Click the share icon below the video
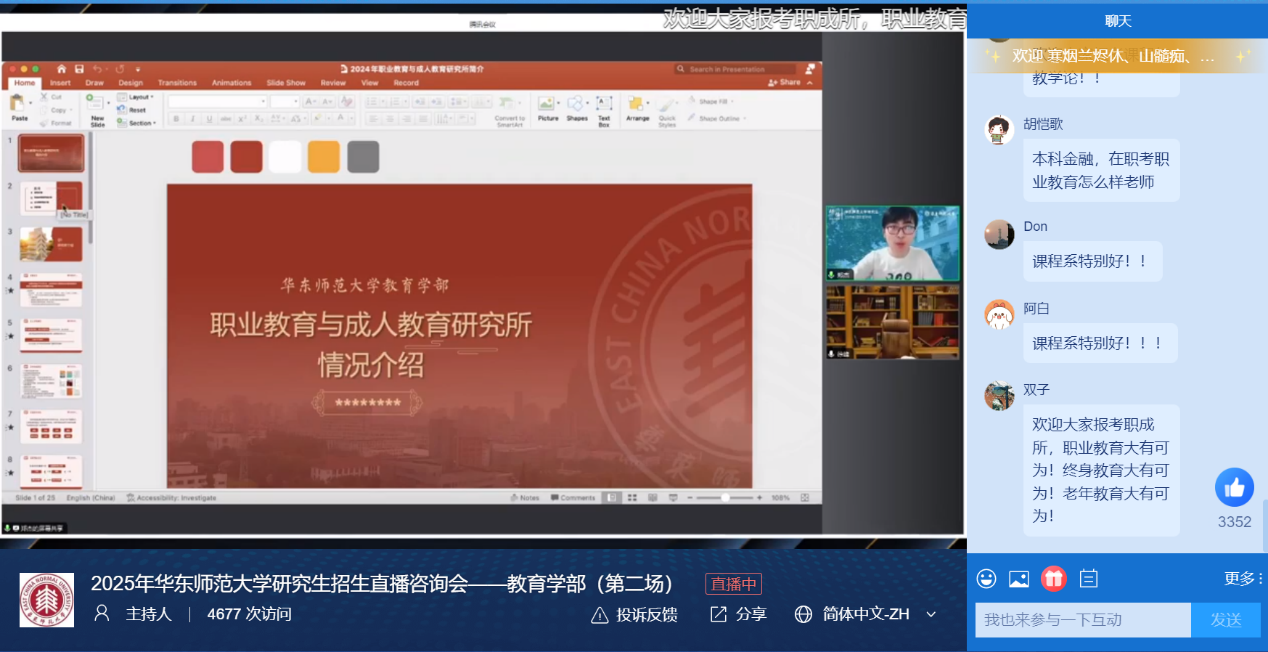The image size is (1268, 652). pyautogui.click(x=718, y=614)
